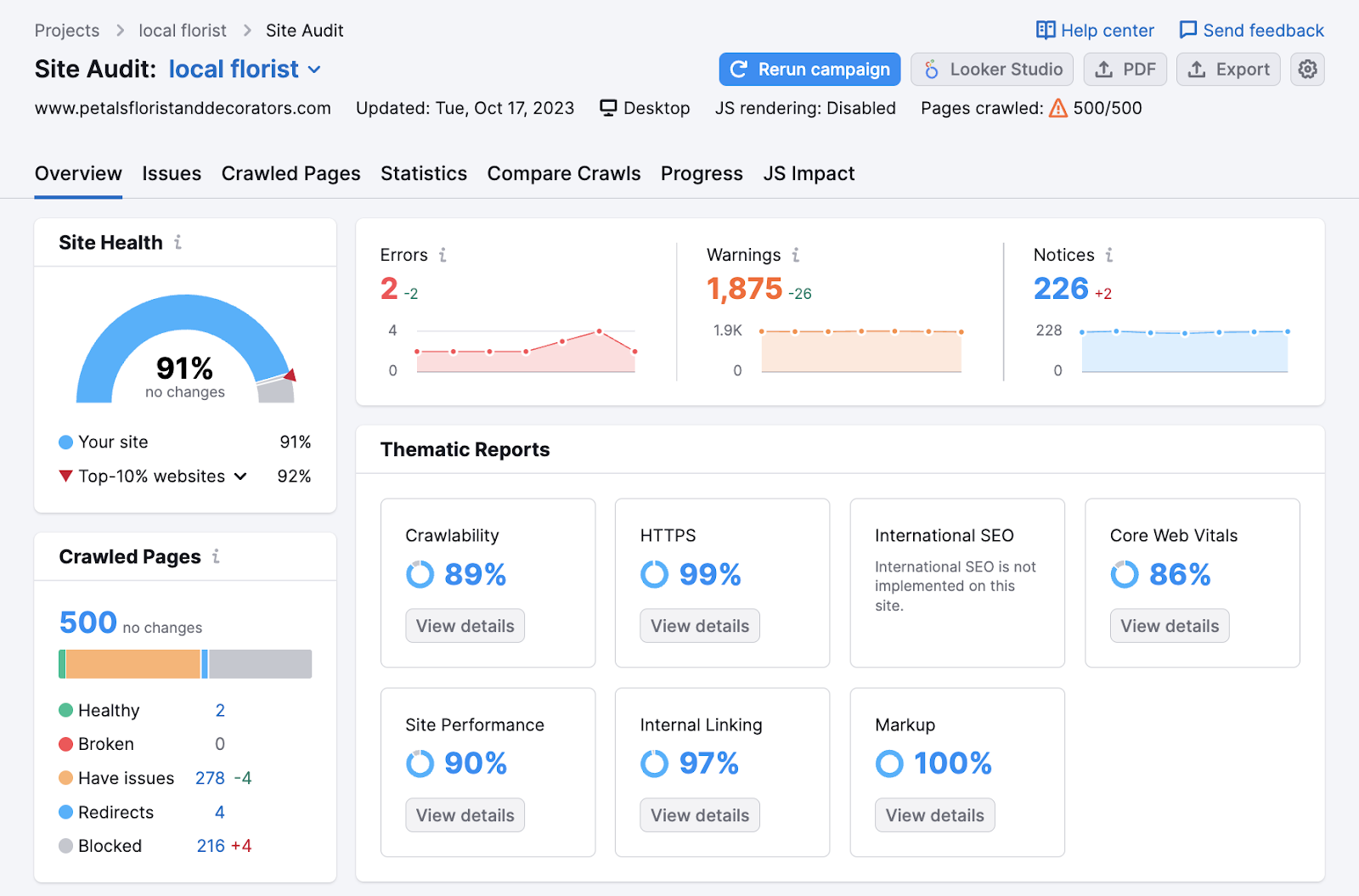Click the Site Health gauge chart
Viewport: 1359px width, 896px height.
[185, 349]
